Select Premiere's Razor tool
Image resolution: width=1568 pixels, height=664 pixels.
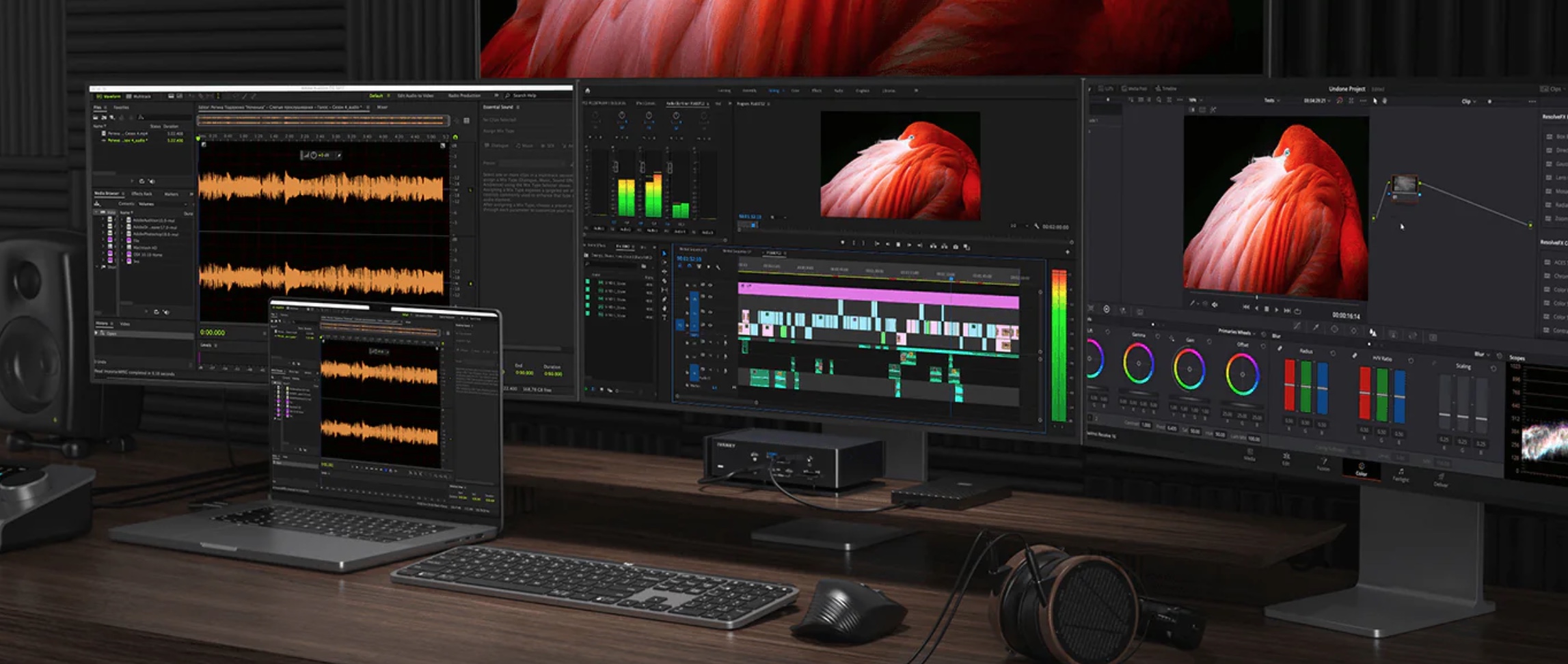pyautogui.click(x=664, y=281)
